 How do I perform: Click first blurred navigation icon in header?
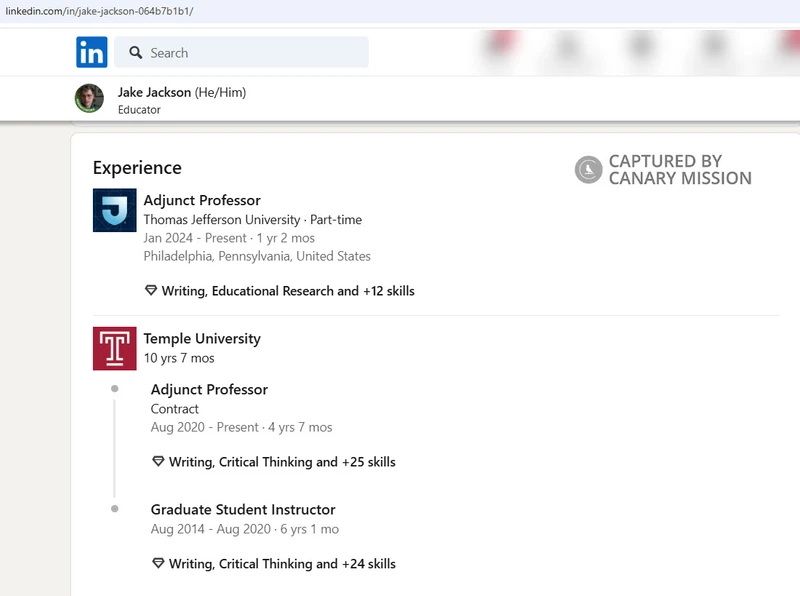[500, 47]
